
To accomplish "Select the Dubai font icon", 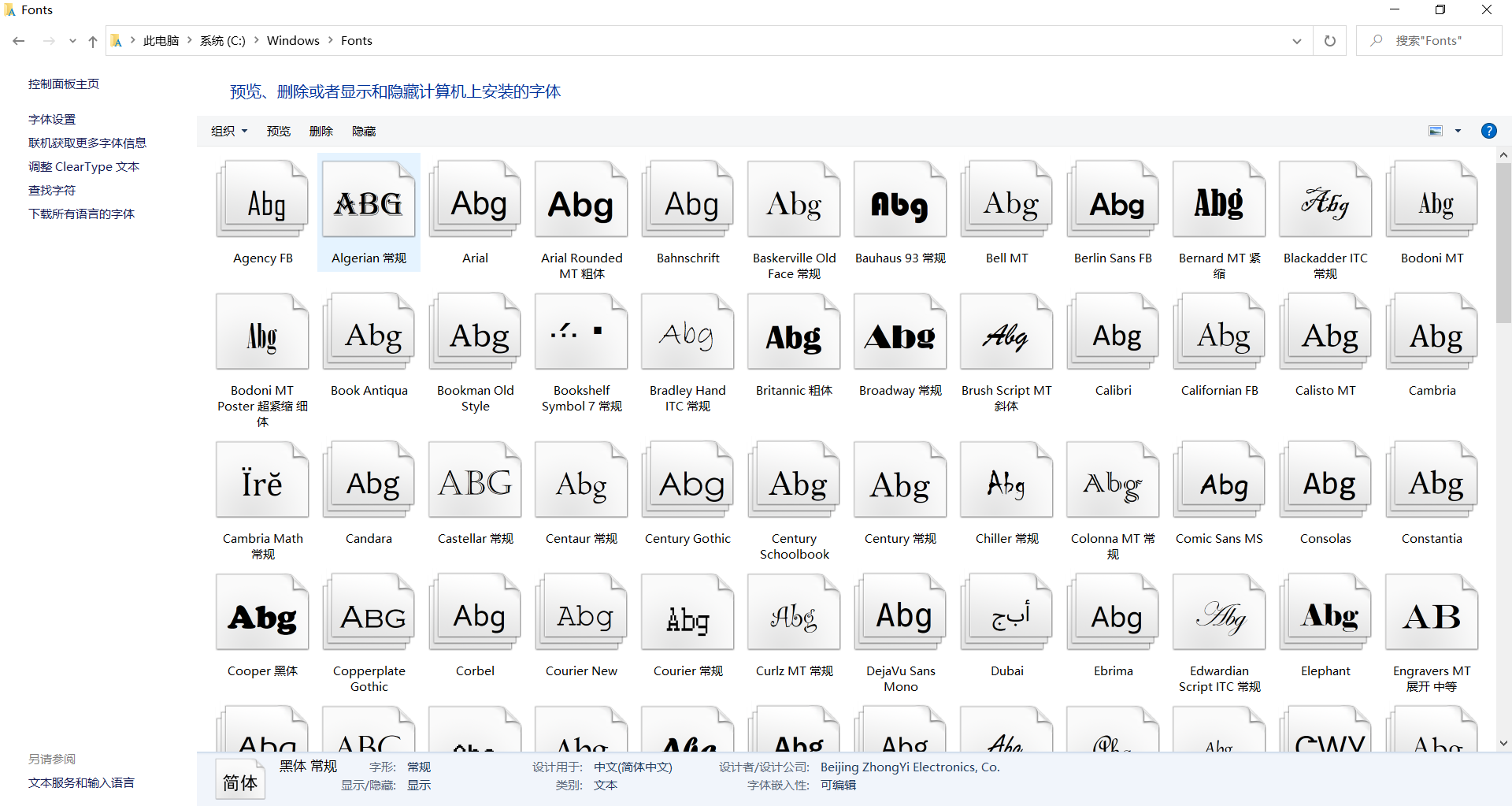I will tap(1006, 612).
